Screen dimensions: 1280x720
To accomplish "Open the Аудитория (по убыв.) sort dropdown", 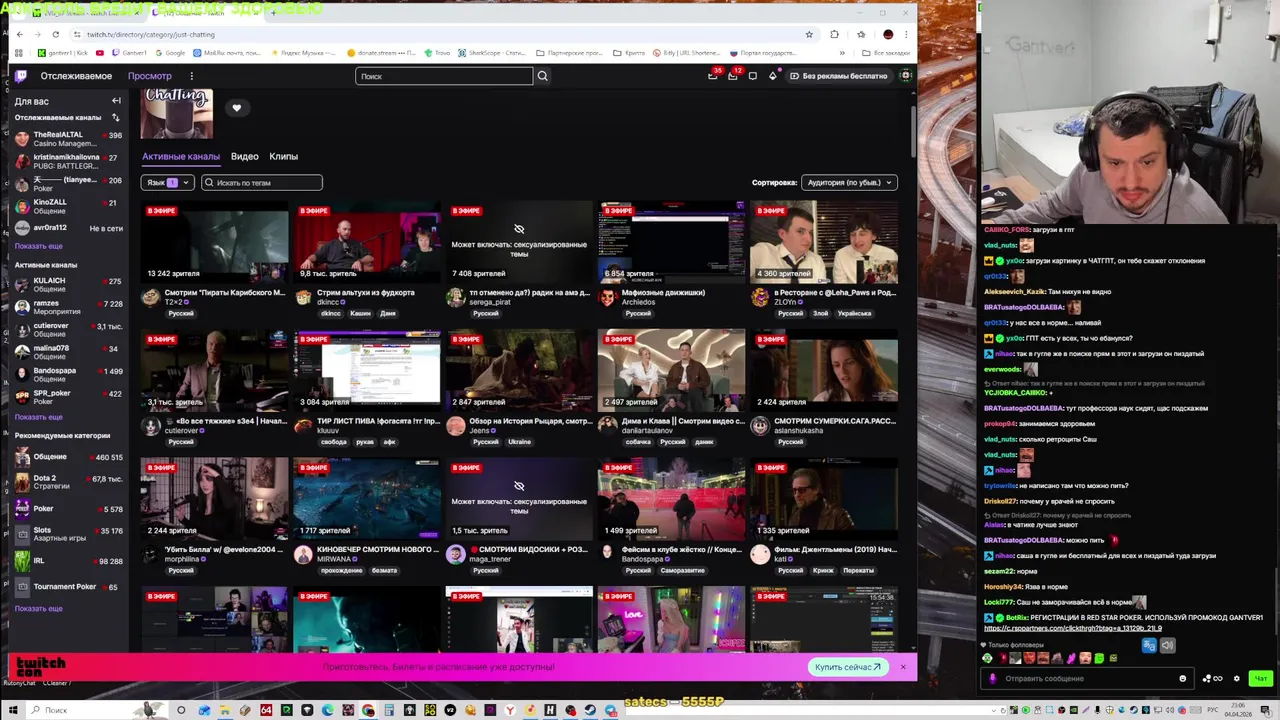I will (849, 183).
